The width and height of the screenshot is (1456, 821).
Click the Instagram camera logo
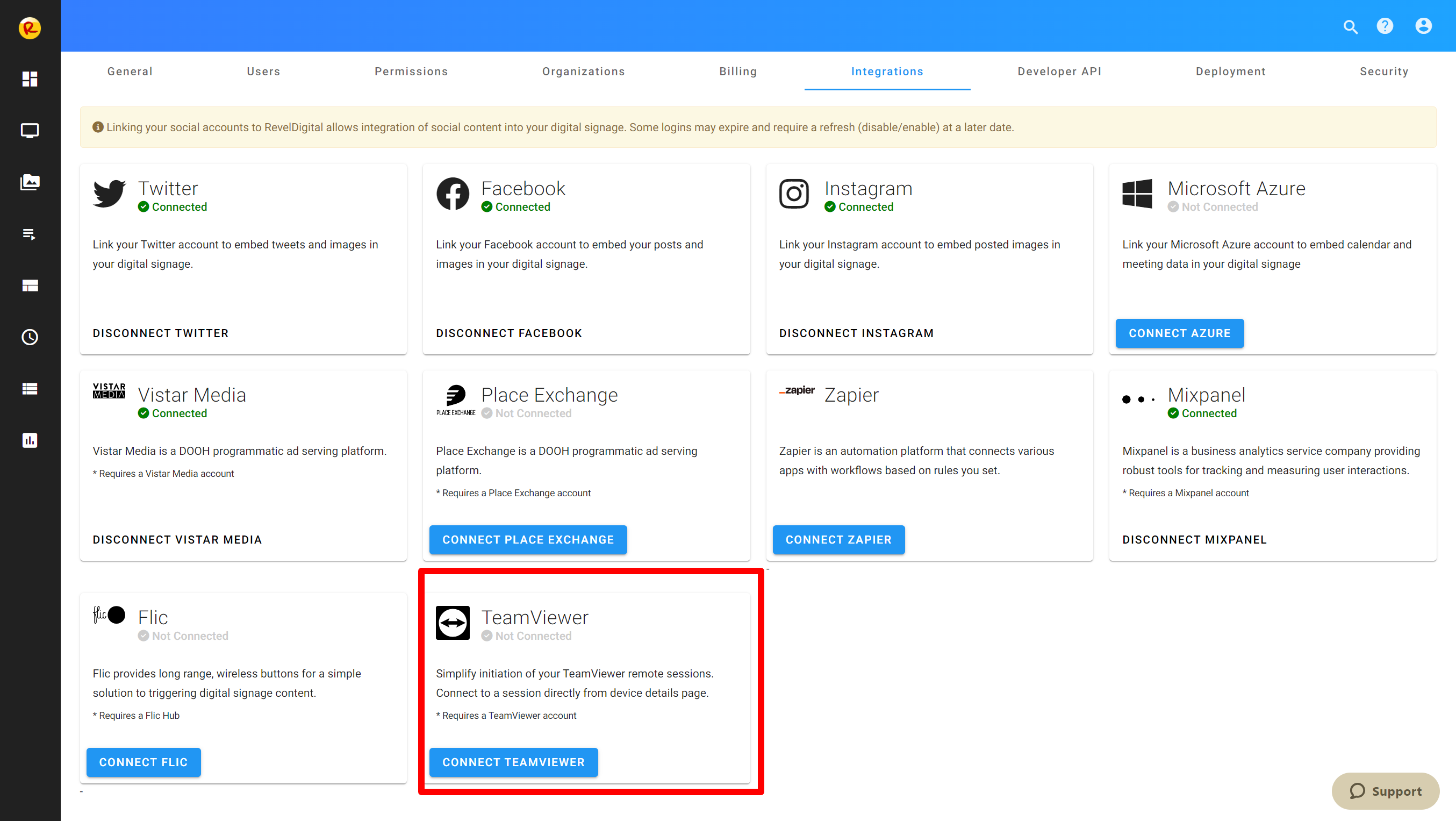(x=793, y=194)
